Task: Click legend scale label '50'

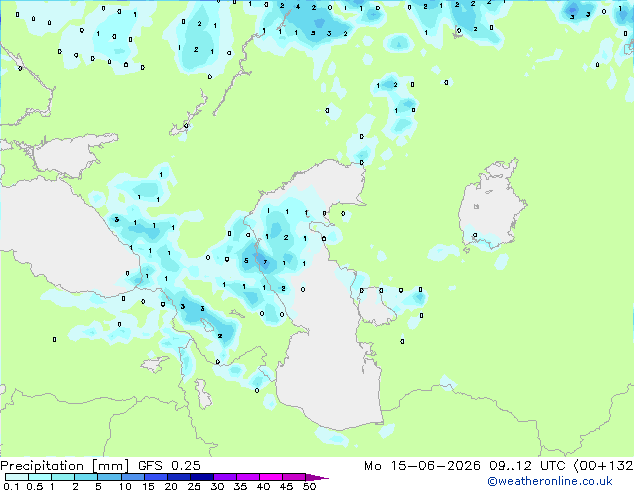Action: click(309, 486)
